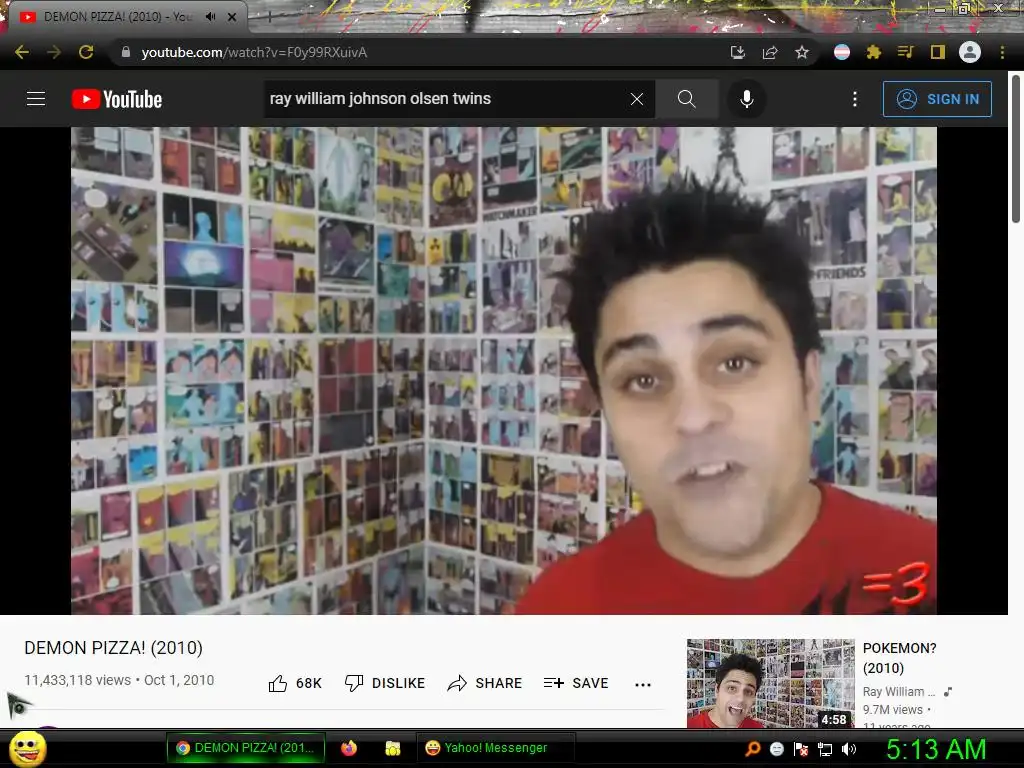
Task: Click the address bar padlock icon
Action: (125, 52)
